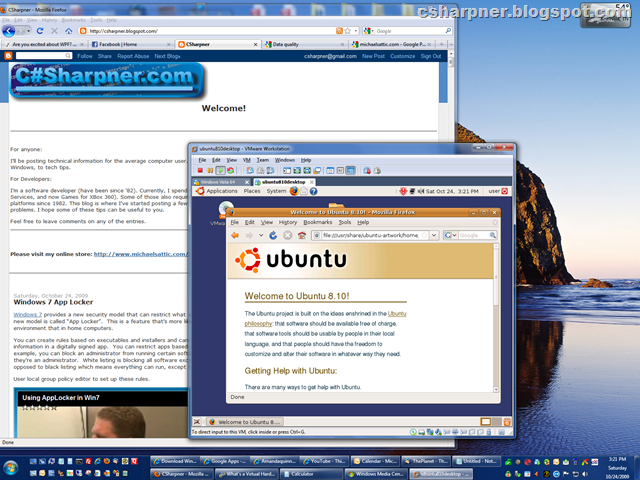The image size is (640, 480).
Task: Launch Firefox from the Ubuntu top panel
Action: pos(294,191)
